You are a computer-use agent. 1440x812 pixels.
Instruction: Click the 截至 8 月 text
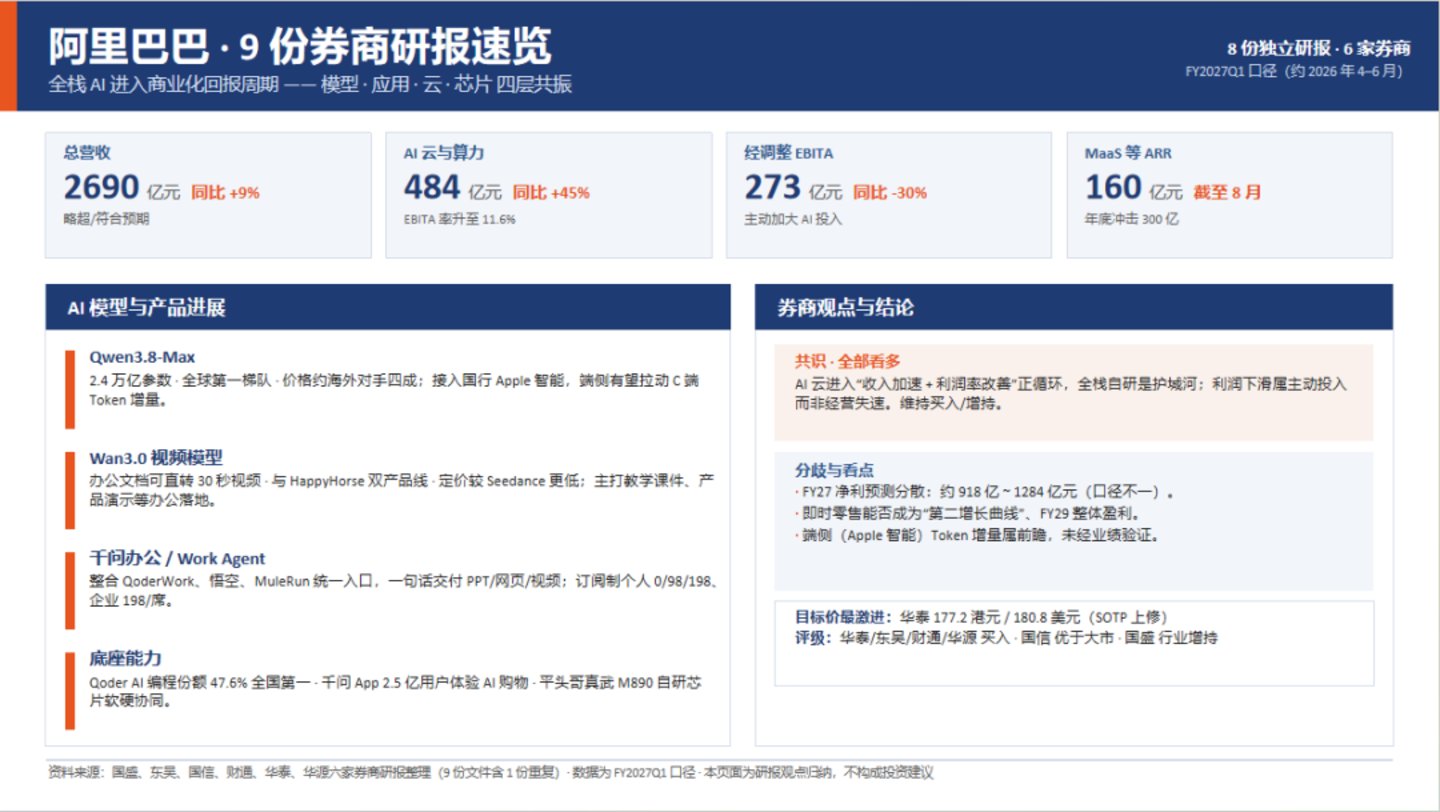[1227, 192]
